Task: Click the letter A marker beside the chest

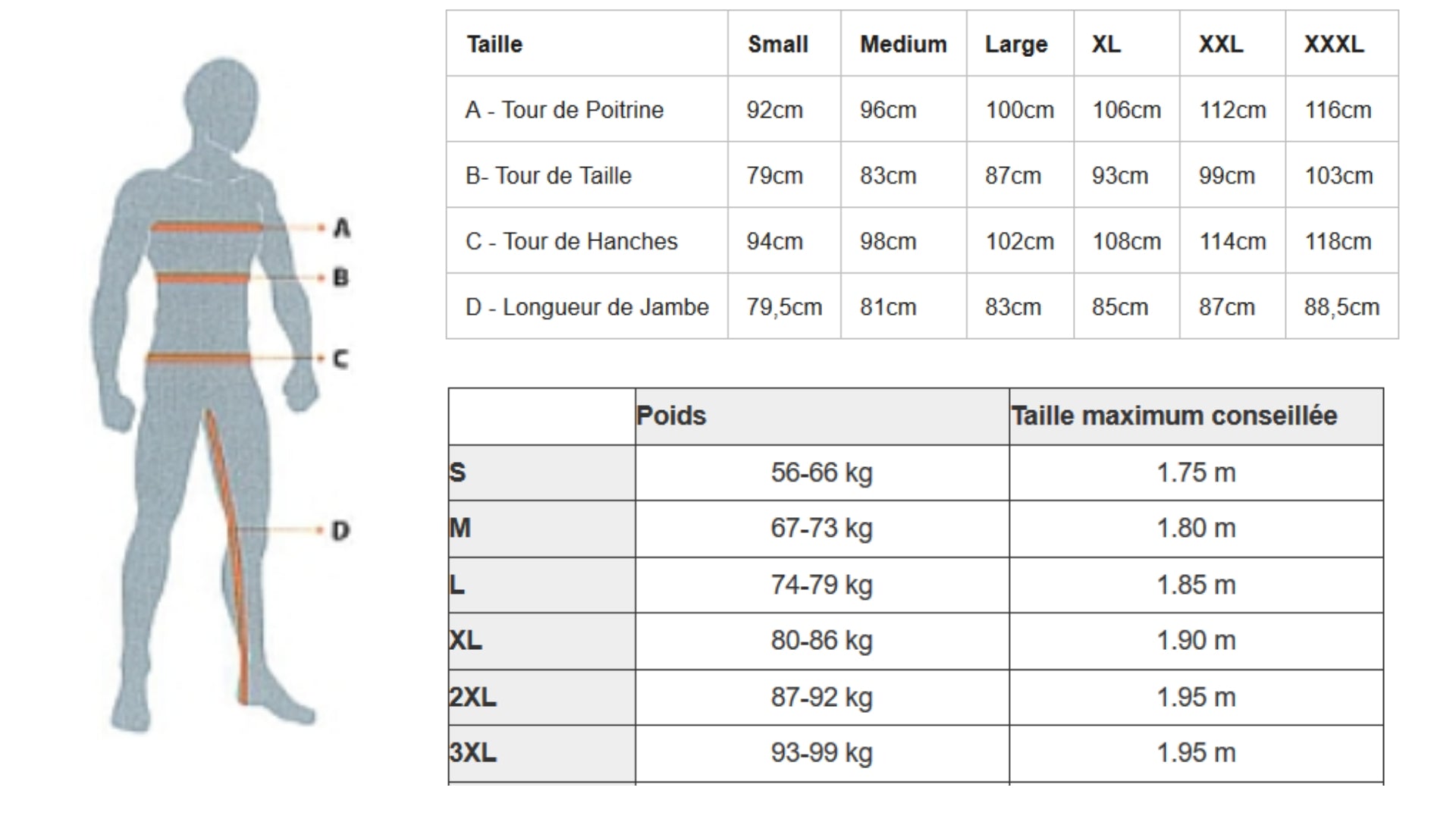Action: [342, 227]
